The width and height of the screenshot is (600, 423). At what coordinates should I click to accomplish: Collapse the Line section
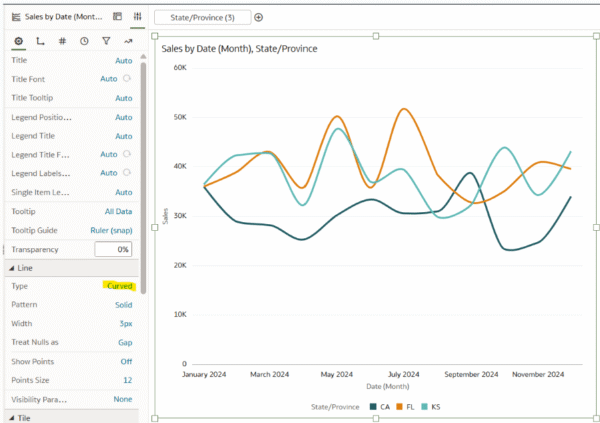tap(11, 268)
